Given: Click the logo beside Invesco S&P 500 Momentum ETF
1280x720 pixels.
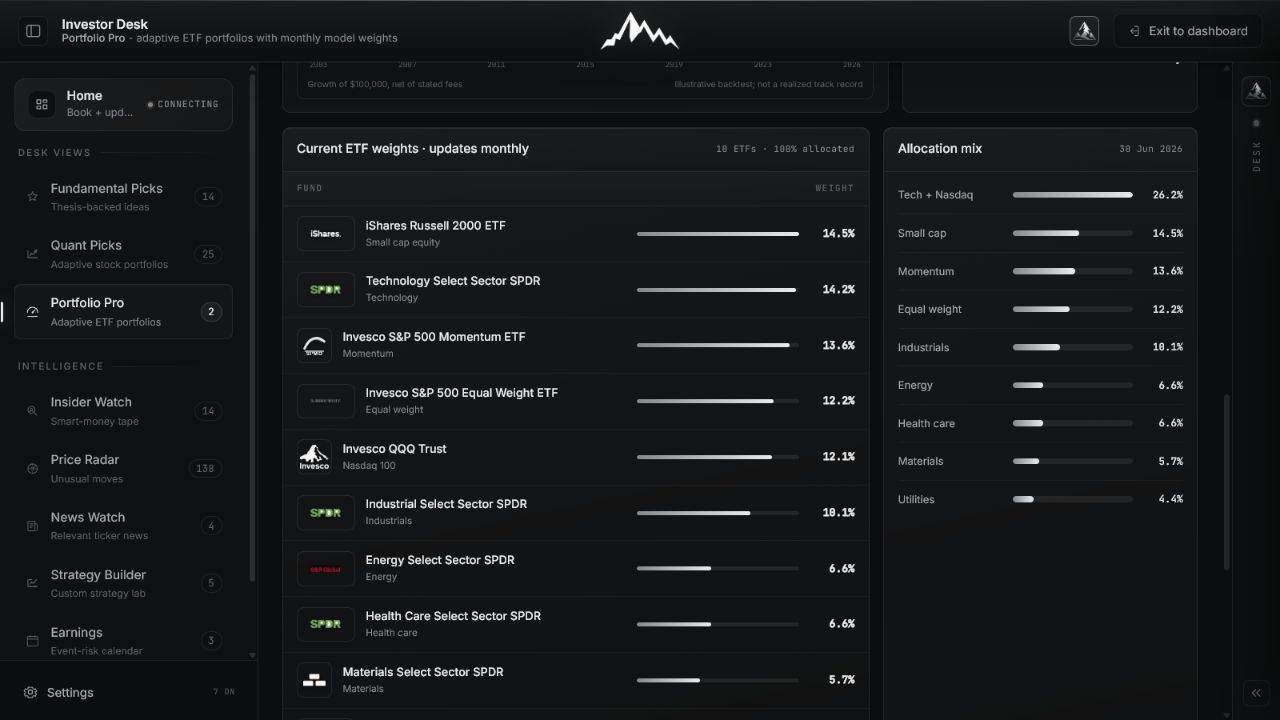Looking at the screenshot, I should [x=314, y=345].
